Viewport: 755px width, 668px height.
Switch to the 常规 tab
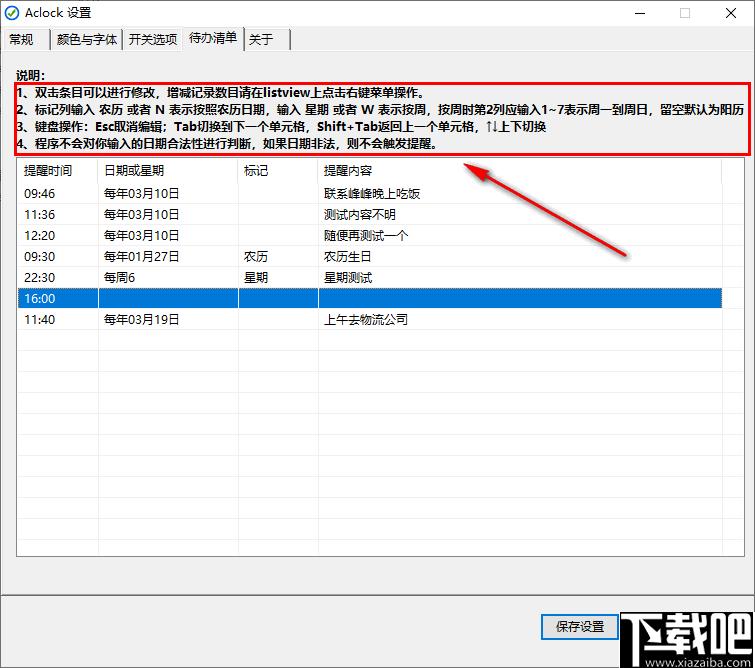22,39
